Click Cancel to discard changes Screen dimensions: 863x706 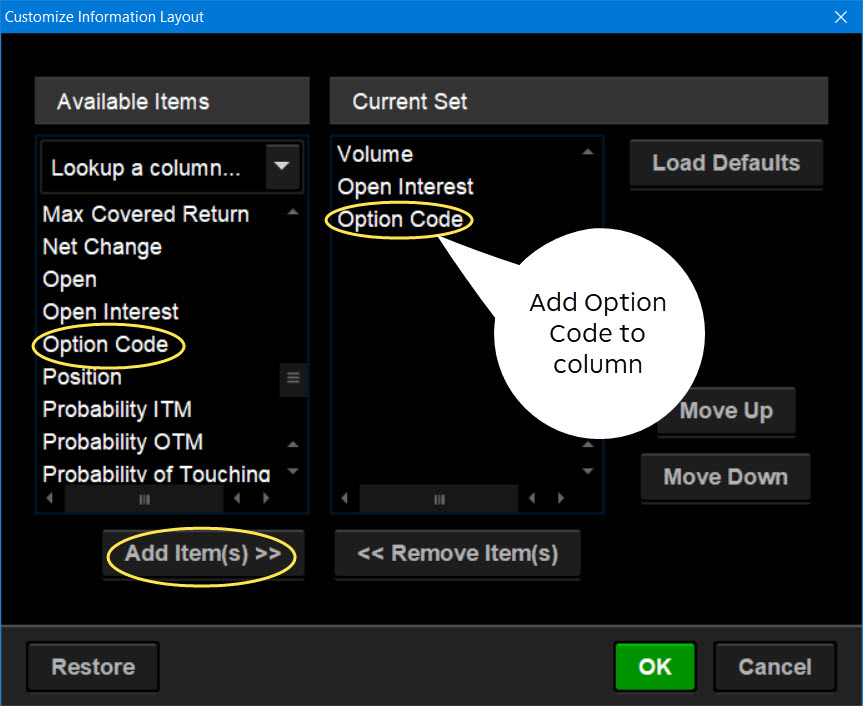[x=774, y=667]
